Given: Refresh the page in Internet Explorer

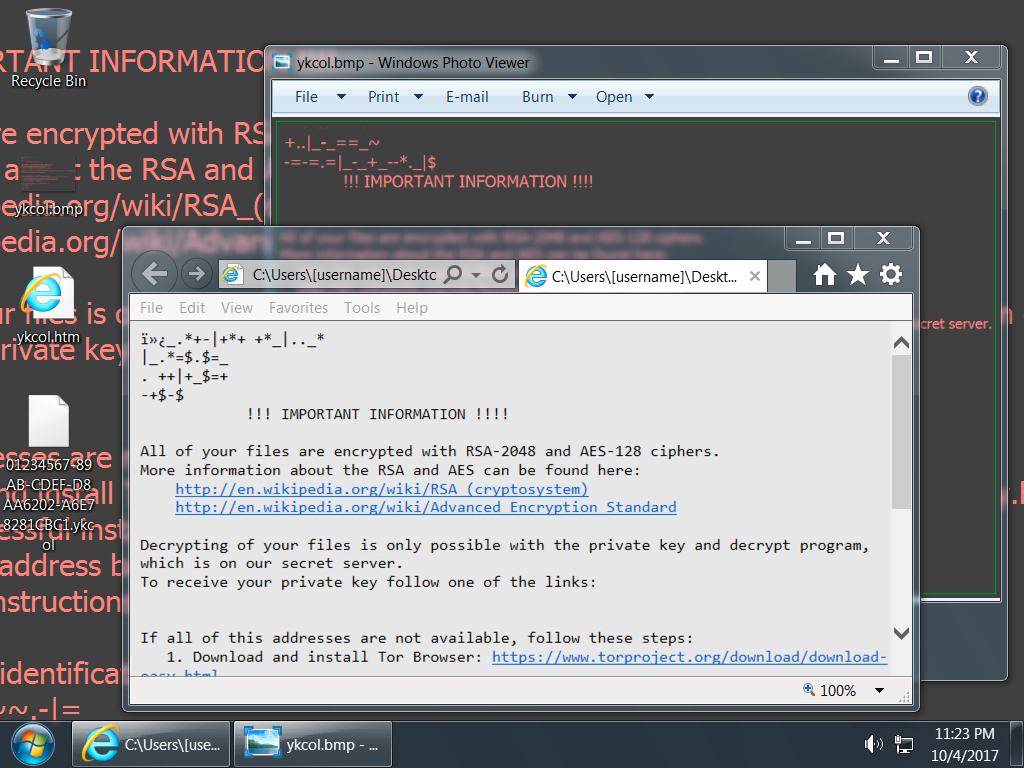Looking at the screenshot, I should [x=500, y=274].
